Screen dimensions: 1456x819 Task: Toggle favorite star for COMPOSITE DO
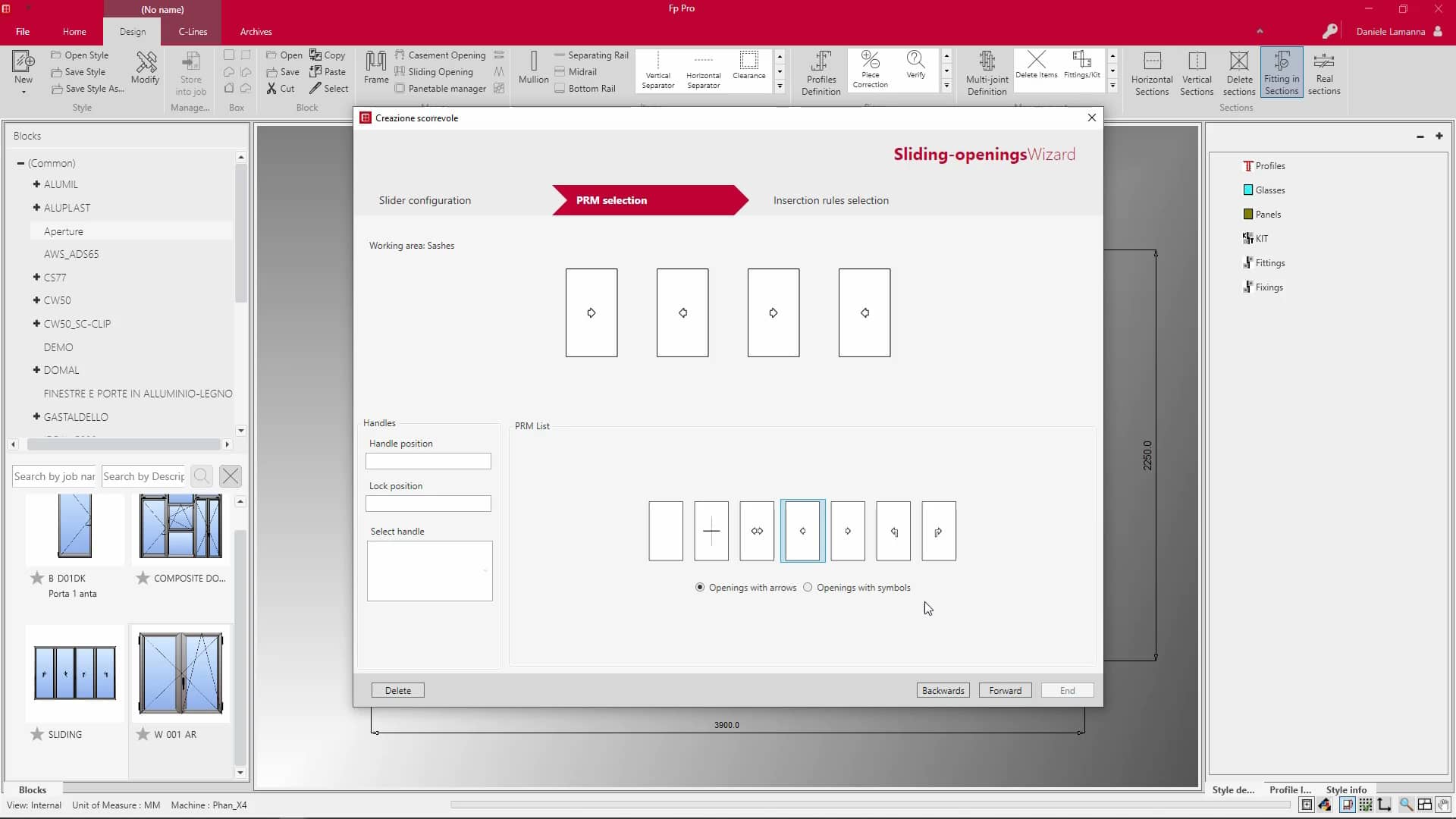click(143, 578)
